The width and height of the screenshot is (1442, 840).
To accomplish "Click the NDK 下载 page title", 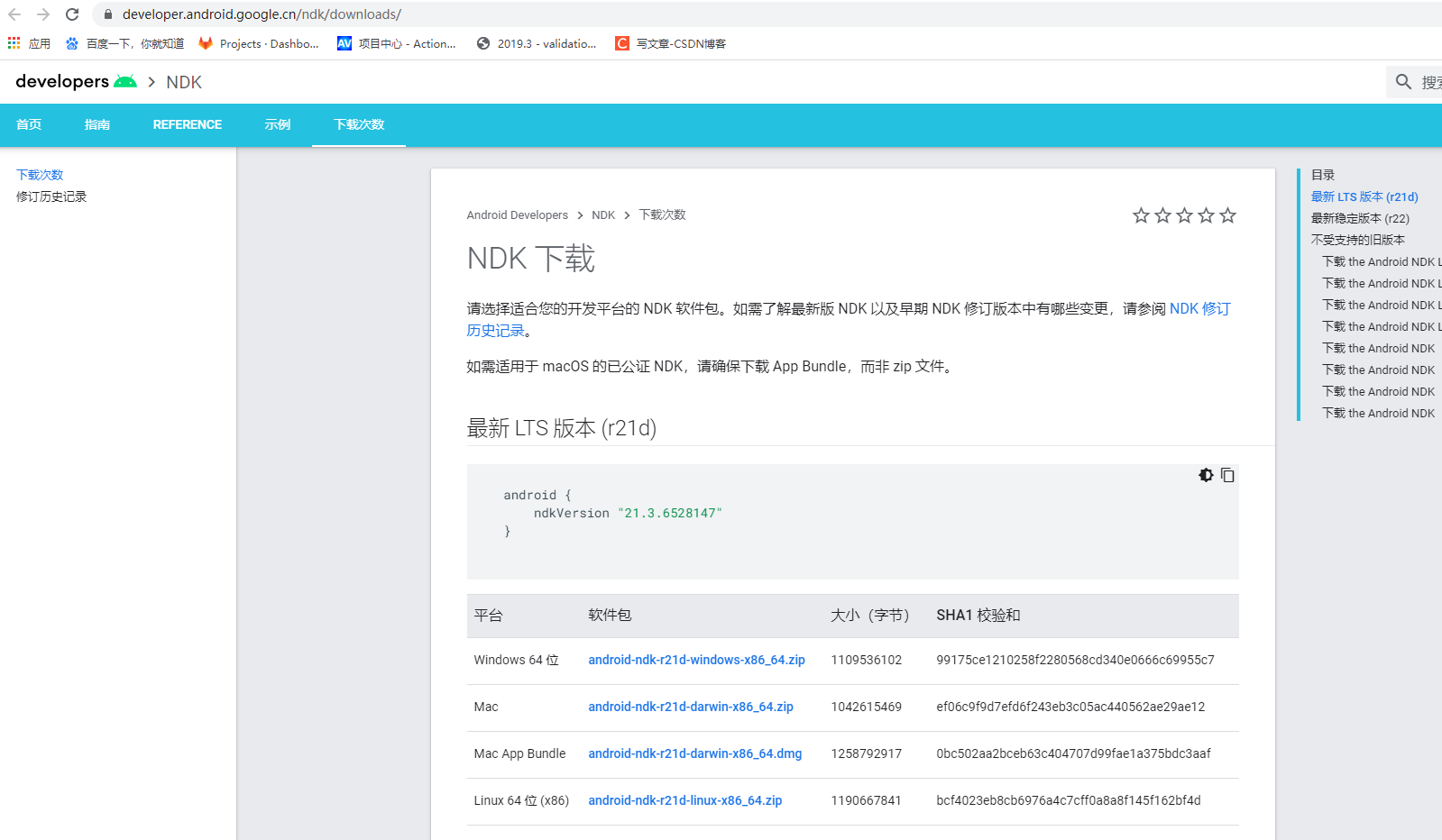I will pyautogui.click(x=531, y=260).
